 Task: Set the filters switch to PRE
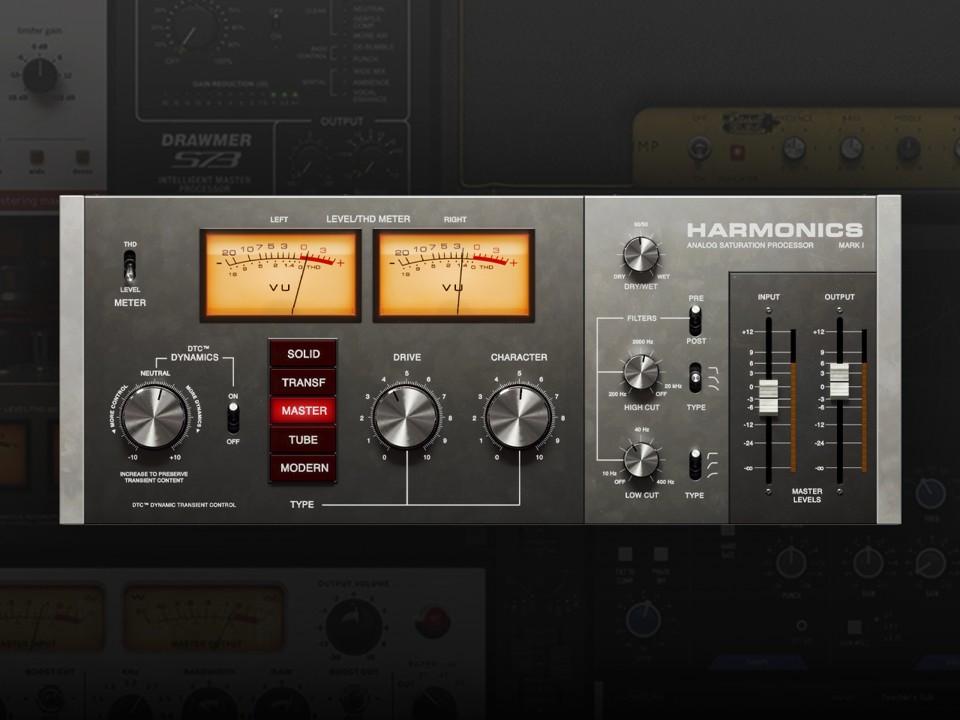(696, 313)
